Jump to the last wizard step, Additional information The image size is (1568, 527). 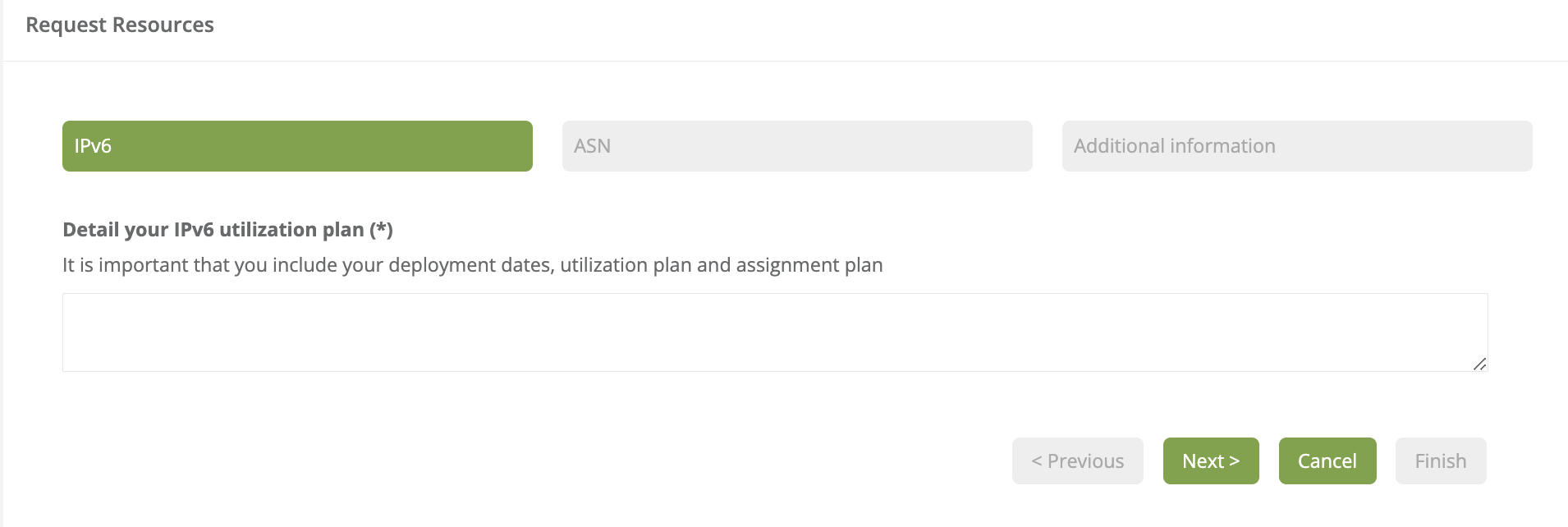(1296, 146)
